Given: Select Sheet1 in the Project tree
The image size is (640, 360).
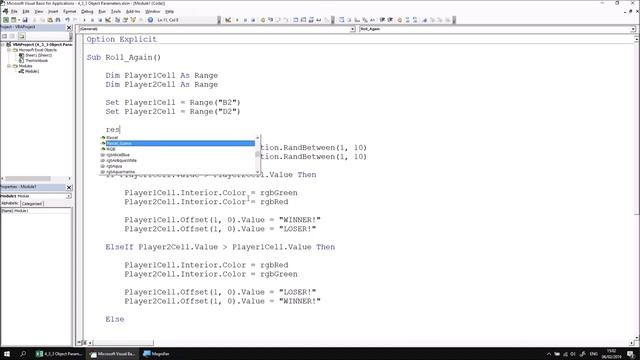Looking at the screenshot, I should coord(38,55).
